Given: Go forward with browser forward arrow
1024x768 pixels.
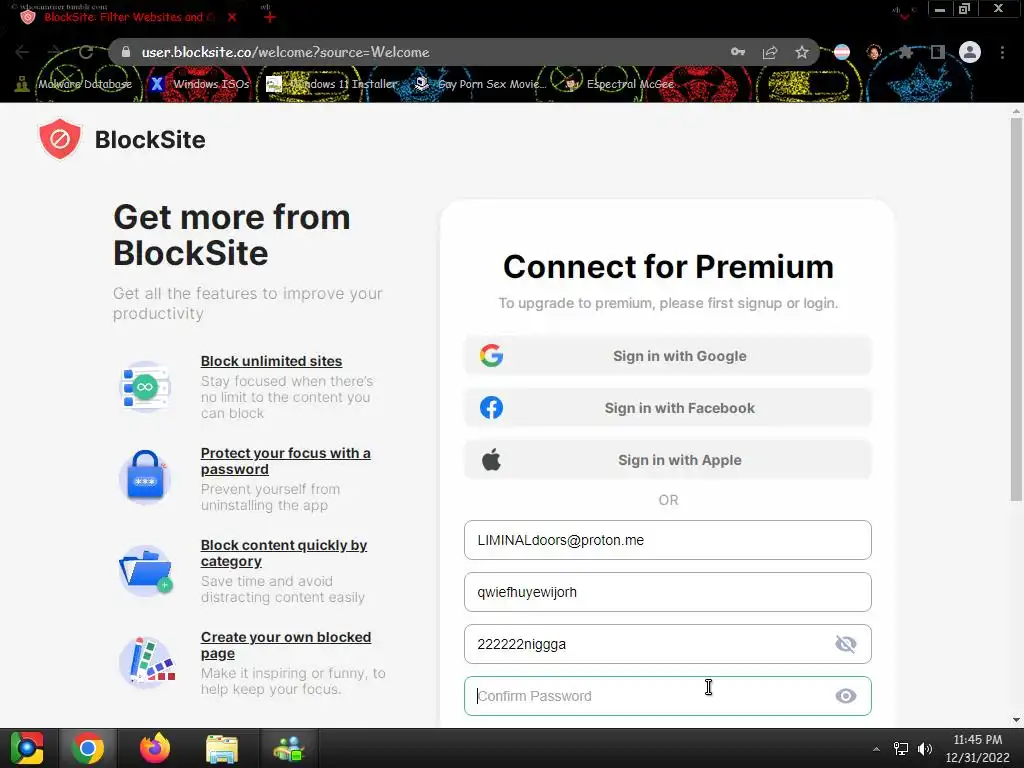Looking at the screenshot, I should point(54,52).
